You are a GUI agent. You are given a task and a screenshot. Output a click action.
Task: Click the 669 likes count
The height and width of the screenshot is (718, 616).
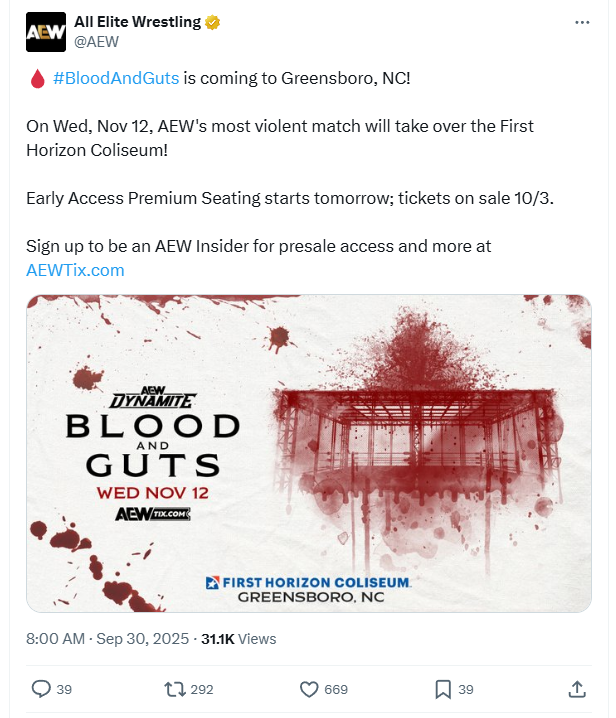(336, 689)
